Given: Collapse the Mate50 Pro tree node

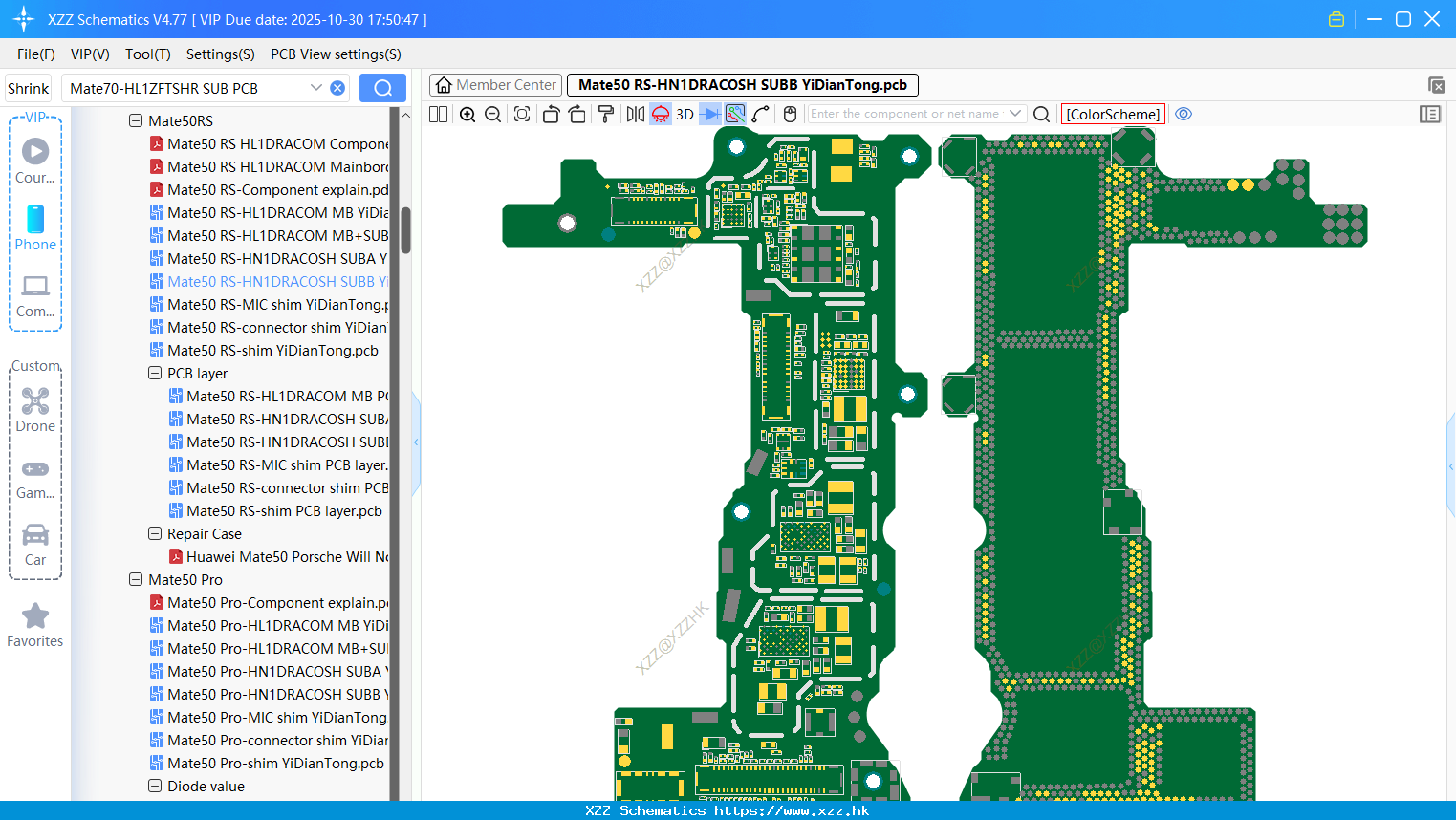Looking at the screenshot, I should tap(136, 579).
